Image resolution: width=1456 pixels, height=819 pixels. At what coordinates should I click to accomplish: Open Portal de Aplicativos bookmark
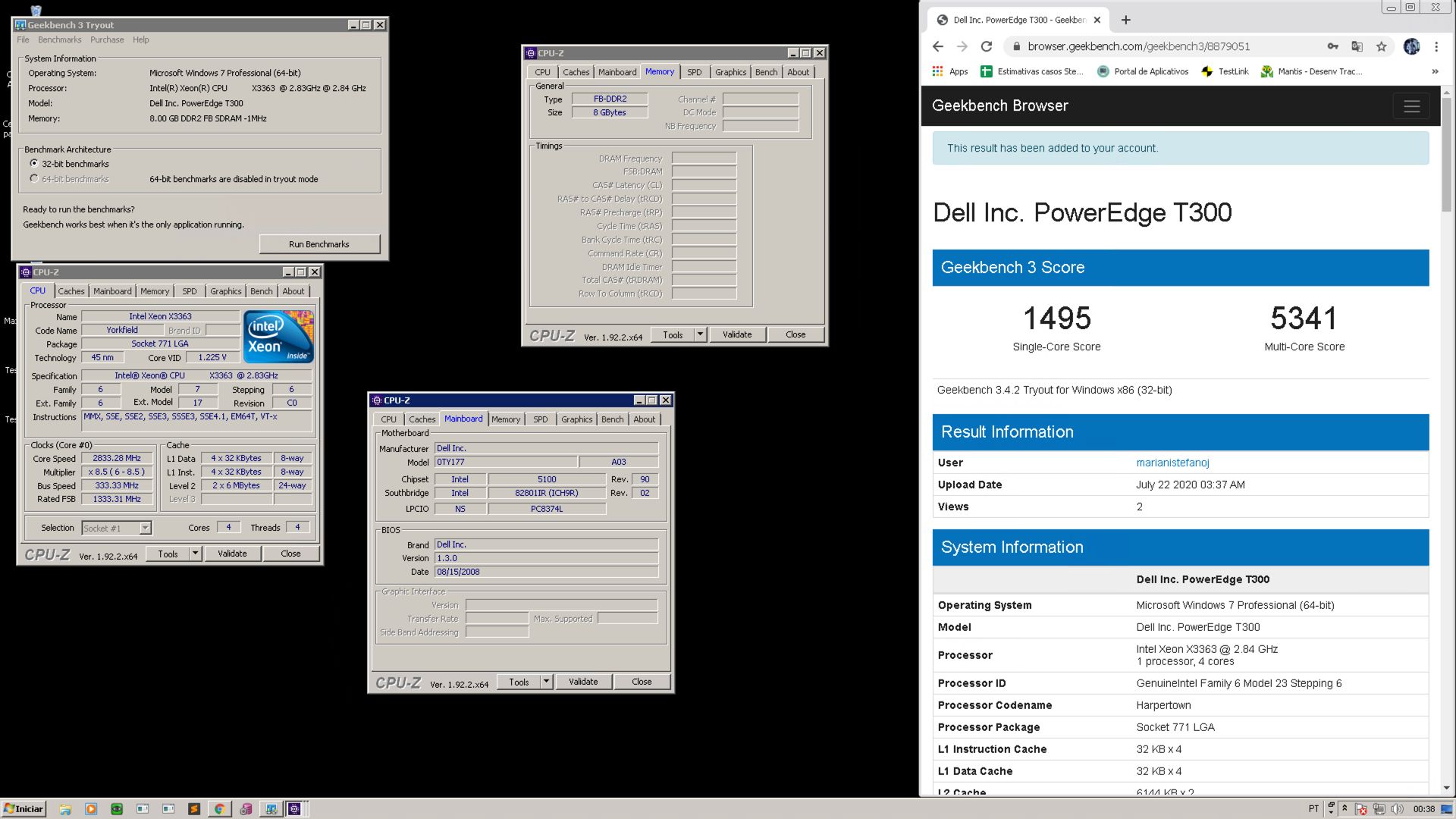click(1143, 71)
